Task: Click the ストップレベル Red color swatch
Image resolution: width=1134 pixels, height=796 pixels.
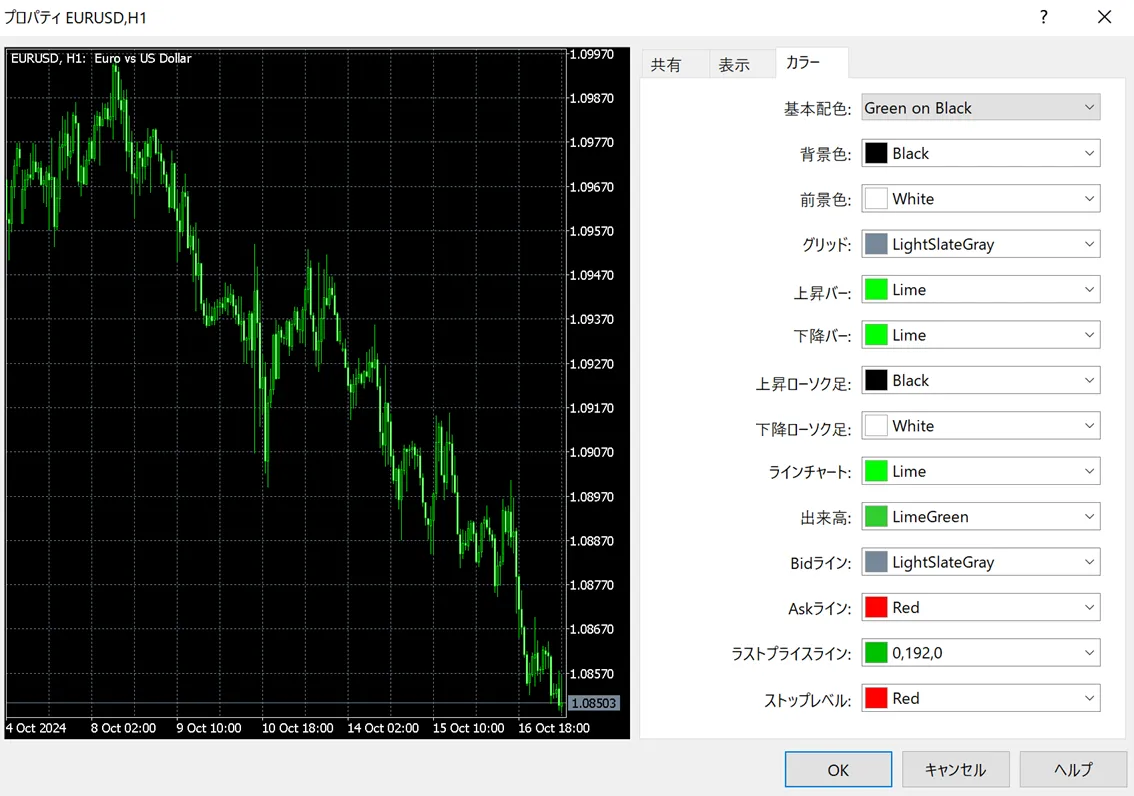Action: click(876, 699)
